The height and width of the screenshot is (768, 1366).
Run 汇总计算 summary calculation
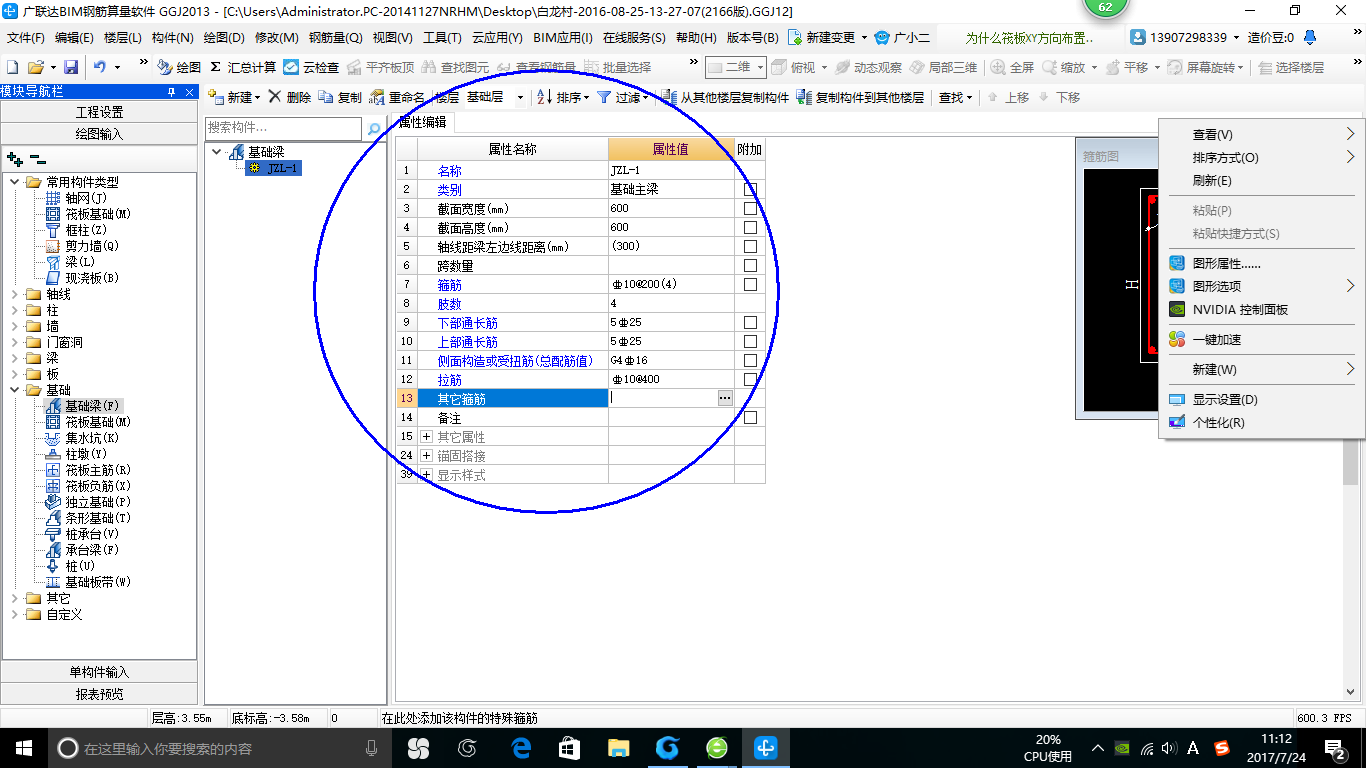(x=243, y=67)
